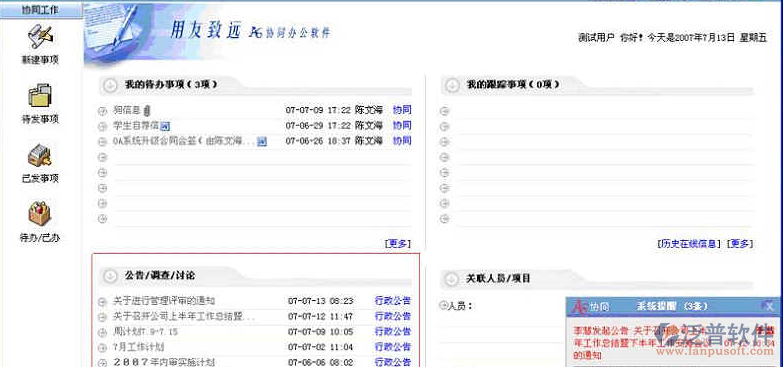
Task: Open the 新建事项 icon in sidebar
Action: coord(40,36)
